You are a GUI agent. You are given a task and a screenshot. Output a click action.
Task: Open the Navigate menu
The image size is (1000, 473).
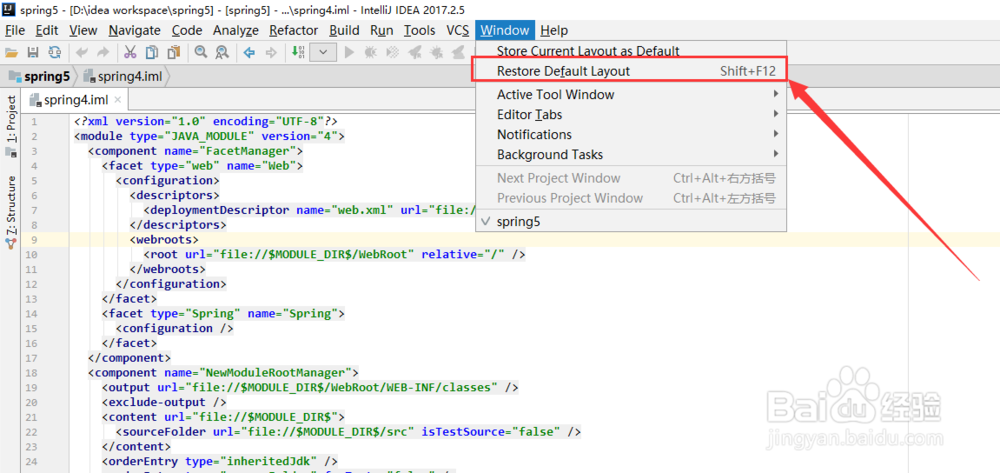point(135,30)
